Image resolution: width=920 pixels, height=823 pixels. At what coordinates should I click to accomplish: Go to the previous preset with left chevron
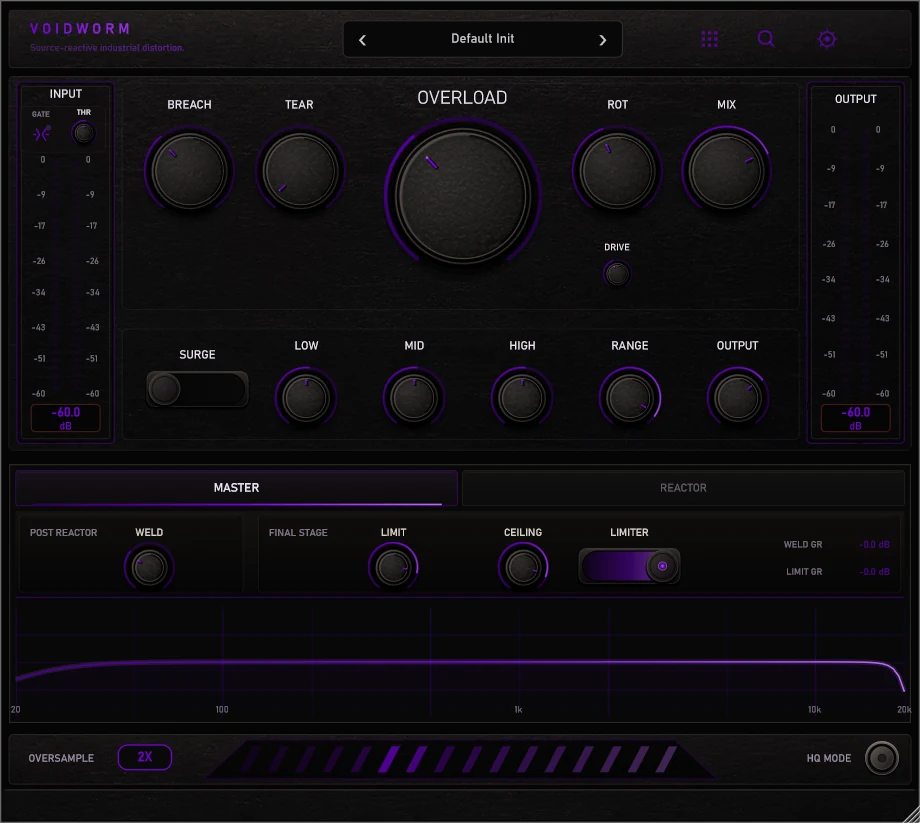pyautogui.click(x=363, y=40)
